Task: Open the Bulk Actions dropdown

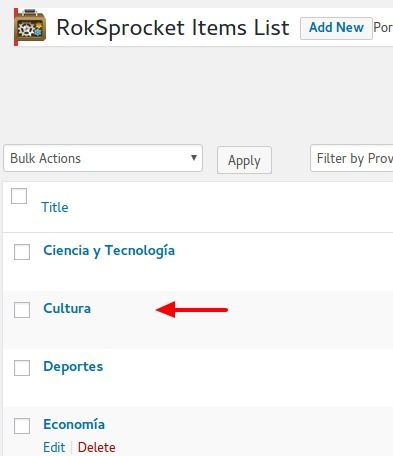Action: click(x=103, y=158)
